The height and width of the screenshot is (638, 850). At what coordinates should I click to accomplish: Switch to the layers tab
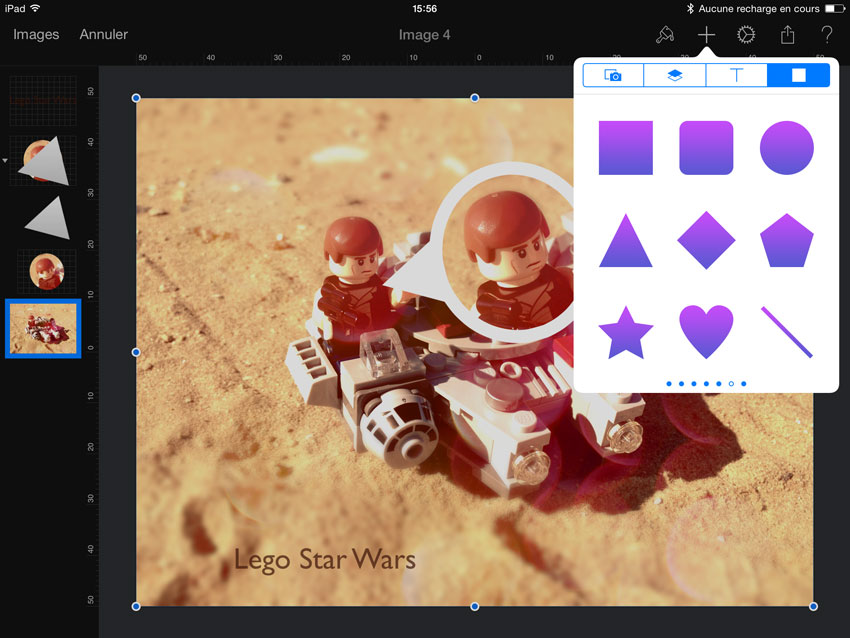(675, 75)
